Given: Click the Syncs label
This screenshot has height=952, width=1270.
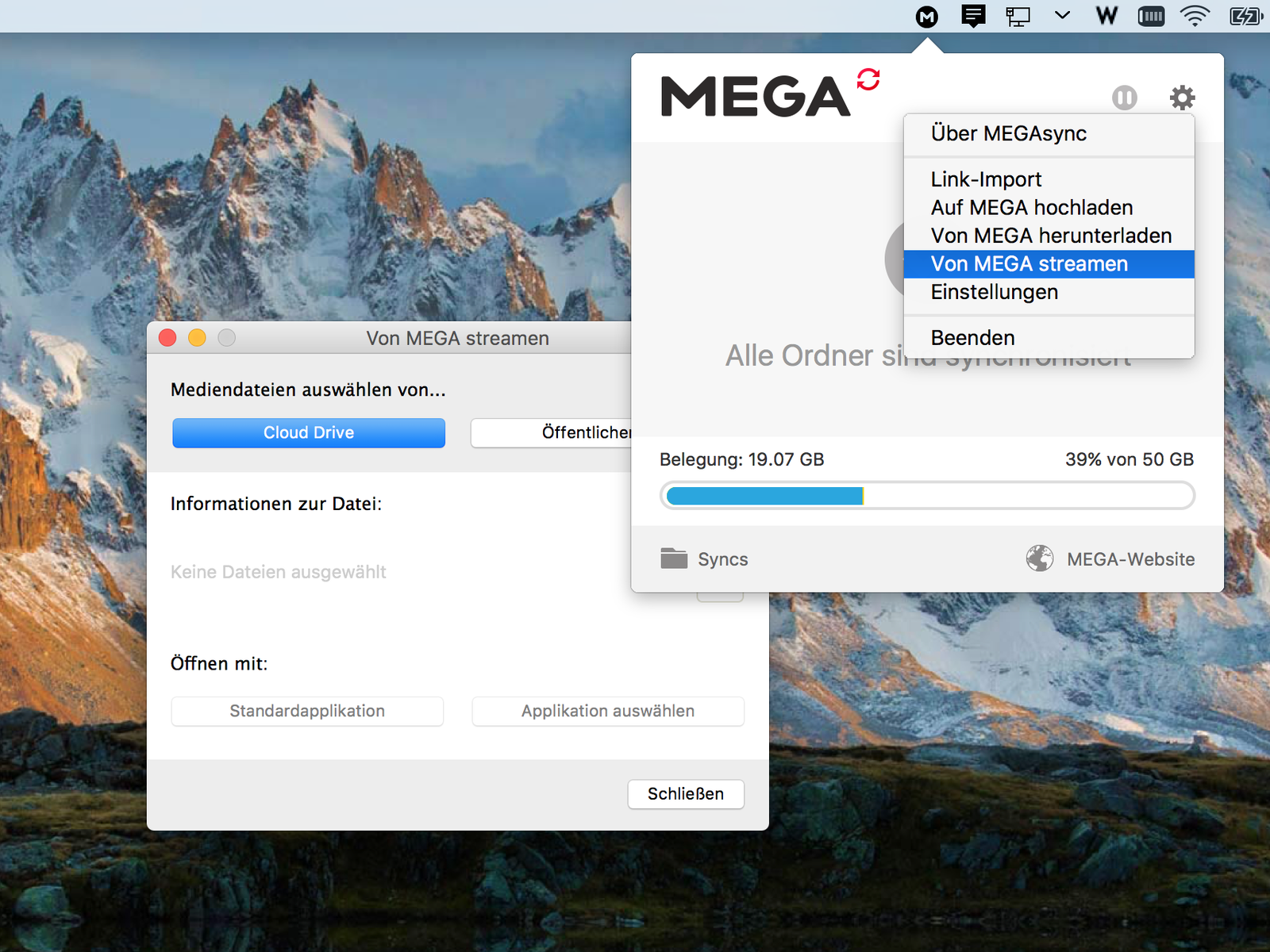Looking at the screenshot, I should click(x=723, y=559).
